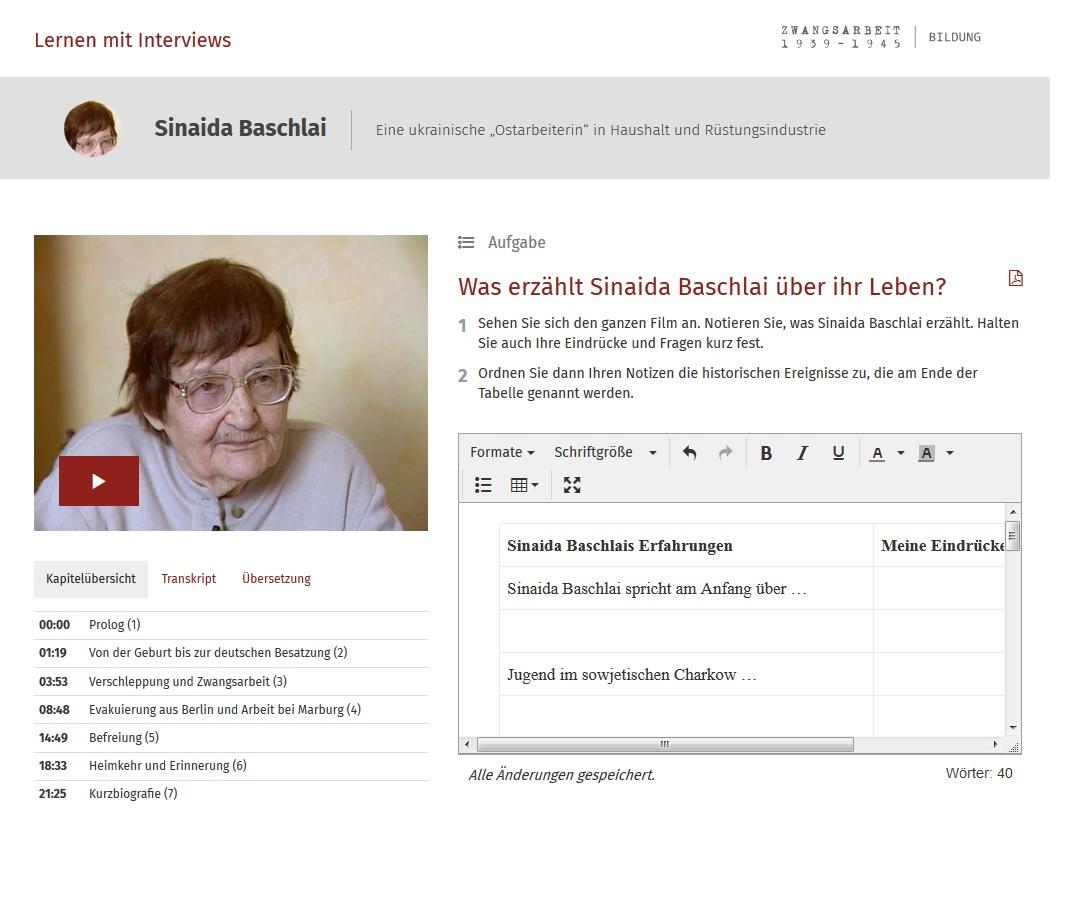The image size is (1075, 905).
Task: Jump to Kurzbiografie (7) chapter
Action: pos(231,794)
